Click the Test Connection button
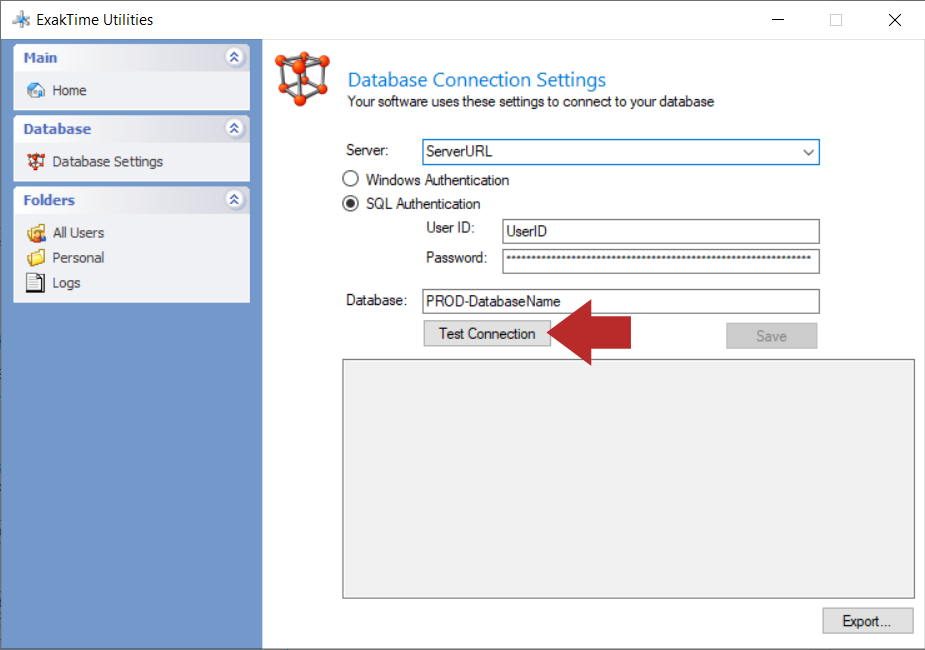The width and height of the screenshot is (925, 650). click(x=487, y=334)
